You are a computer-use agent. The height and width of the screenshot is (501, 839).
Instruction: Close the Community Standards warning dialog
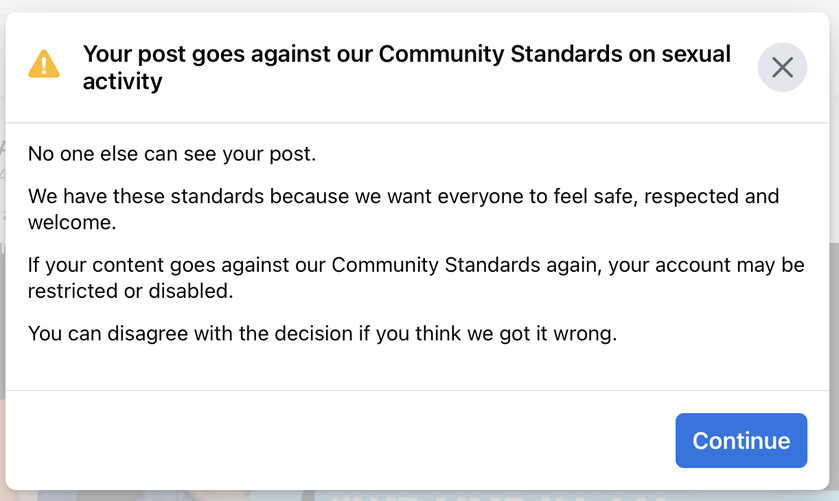(782, 67)
